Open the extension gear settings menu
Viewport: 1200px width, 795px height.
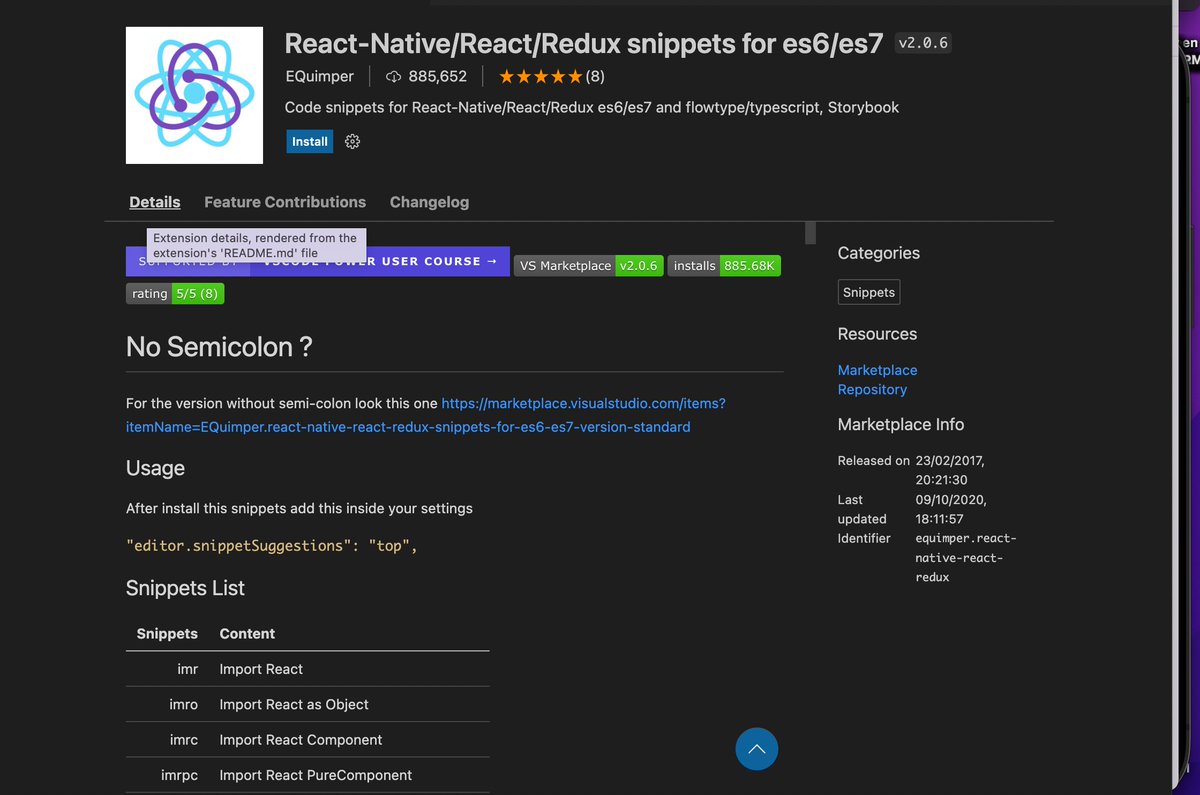tap(352, 142)
